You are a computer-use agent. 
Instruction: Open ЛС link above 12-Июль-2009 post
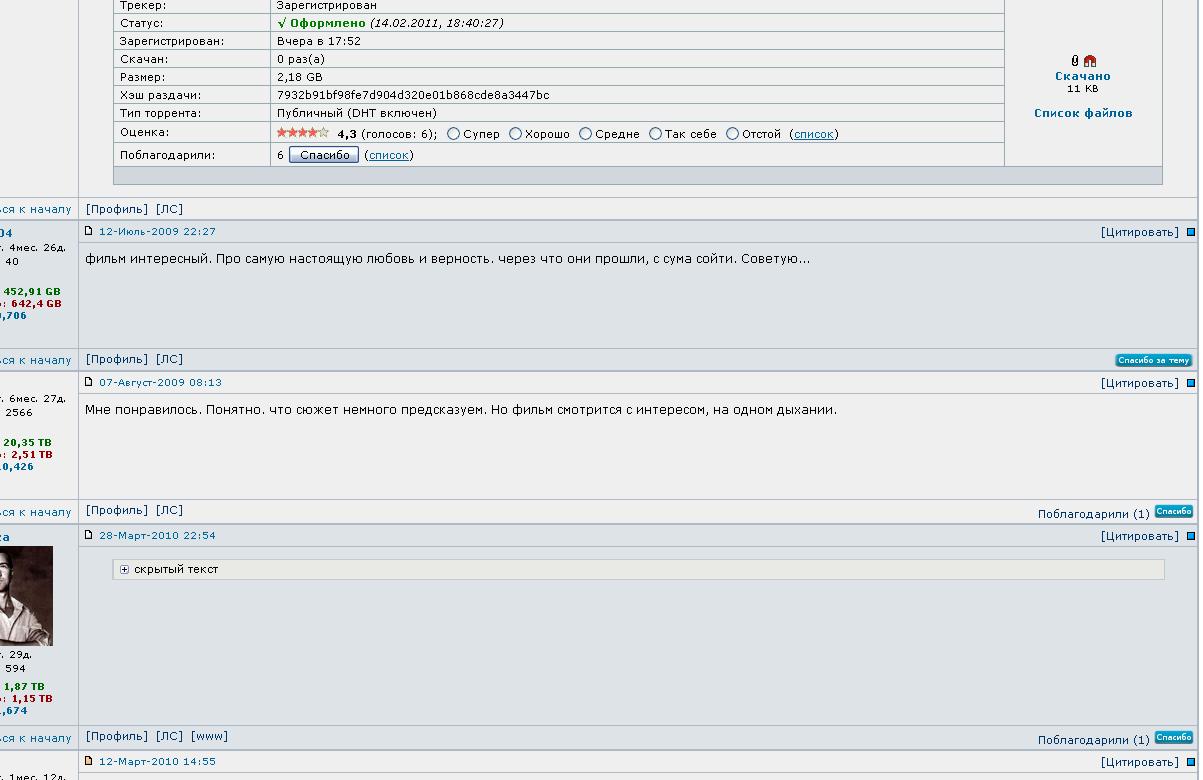[170, 209]
